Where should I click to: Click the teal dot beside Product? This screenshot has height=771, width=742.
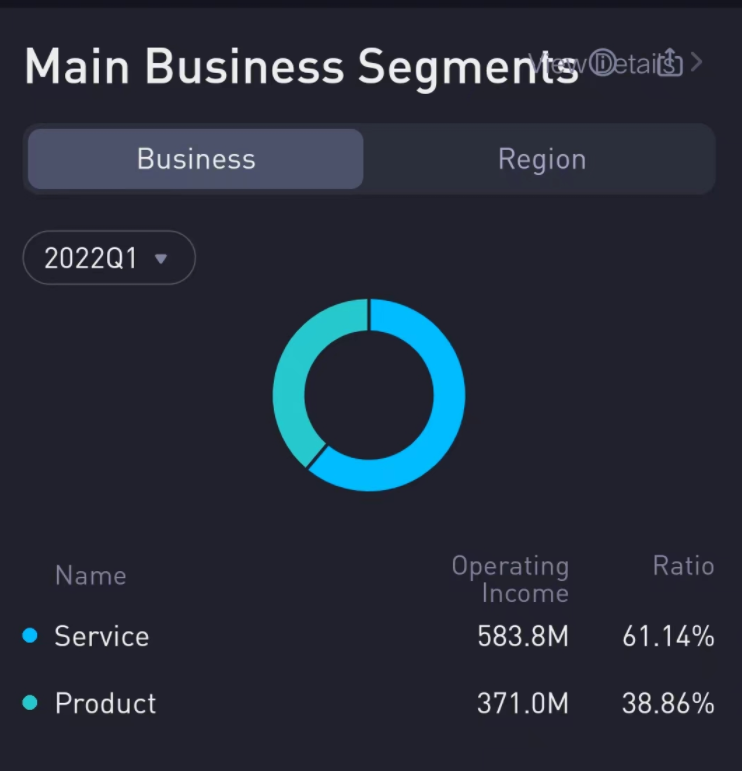click(x=30, y=703)
